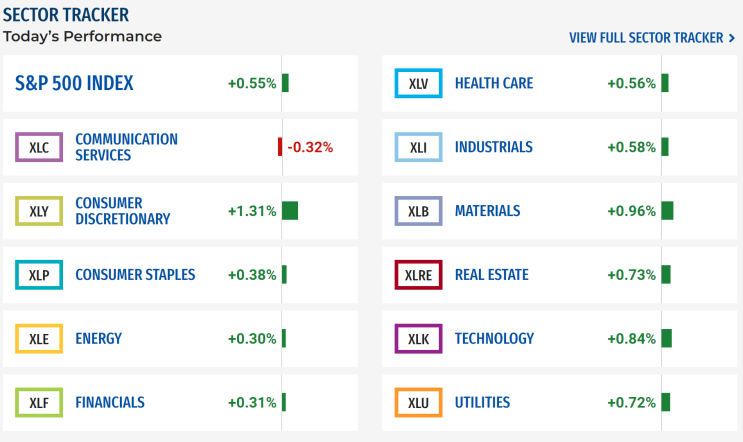Select the XLV ticker badge
This screenshot has height=442, width=743.
tap(418, 83)
